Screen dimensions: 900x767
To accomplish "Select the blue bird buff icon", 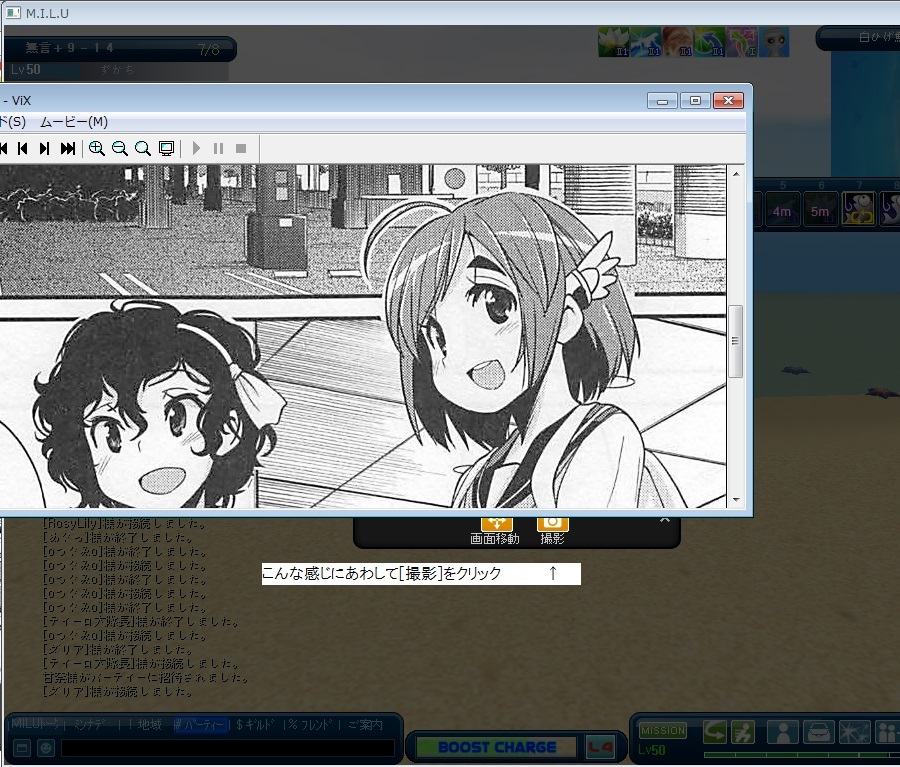I will [x=646, y=41].
